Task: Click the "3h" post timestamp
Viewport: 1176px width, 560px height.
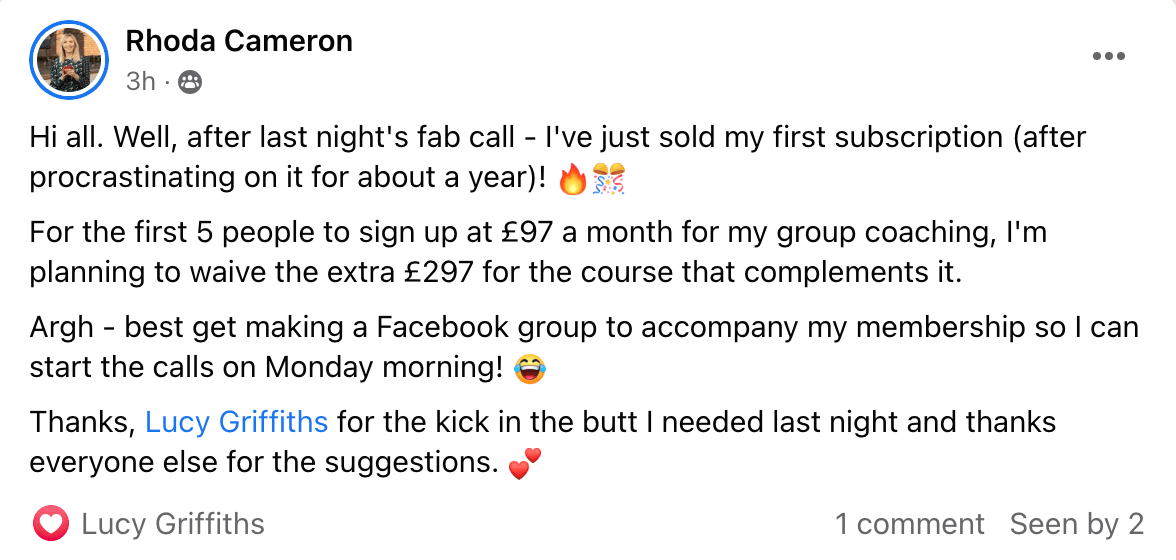Action: click(x=141, y=82)
